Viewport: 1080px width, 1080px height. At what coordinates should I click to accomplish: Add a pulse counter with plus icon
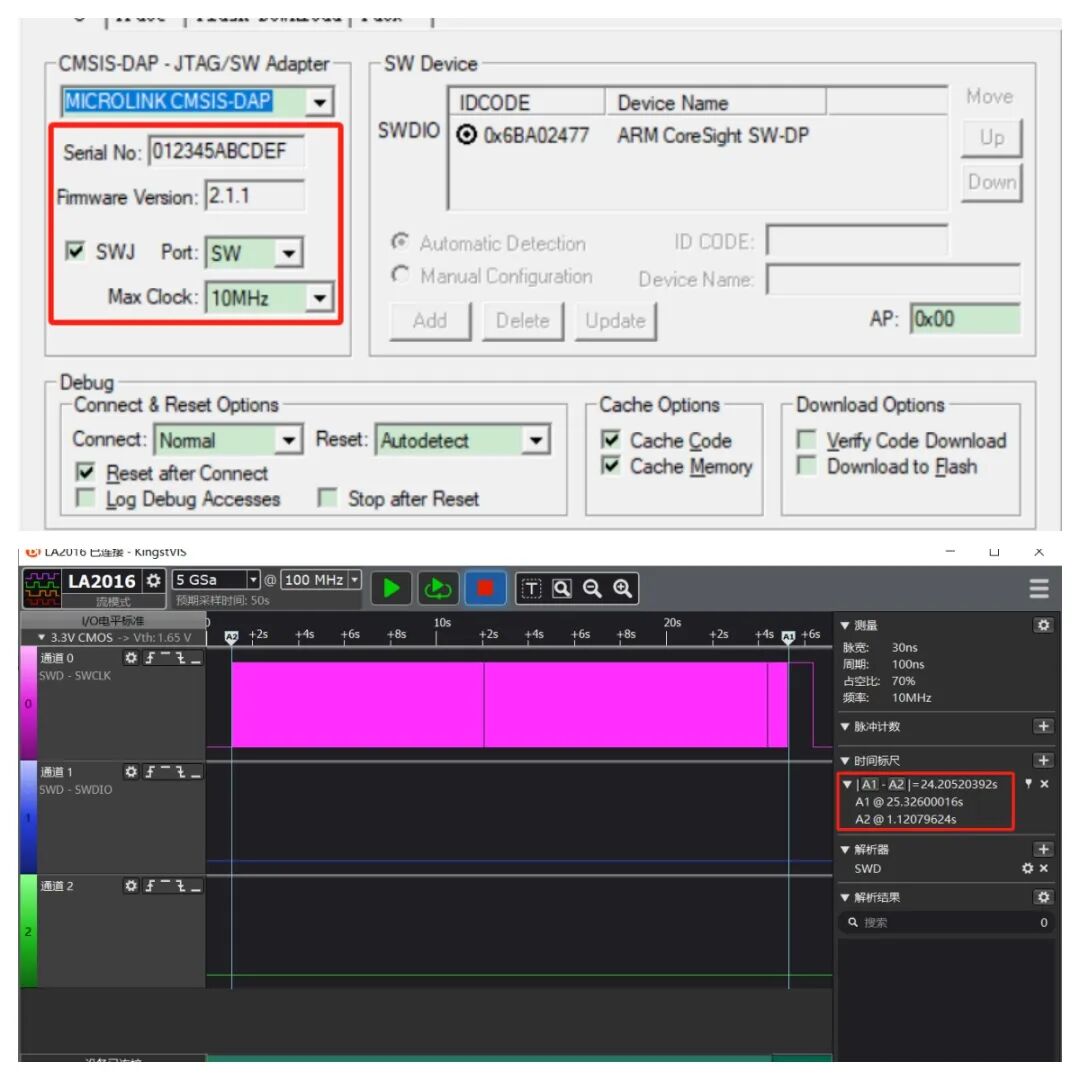click(1043, 726)
